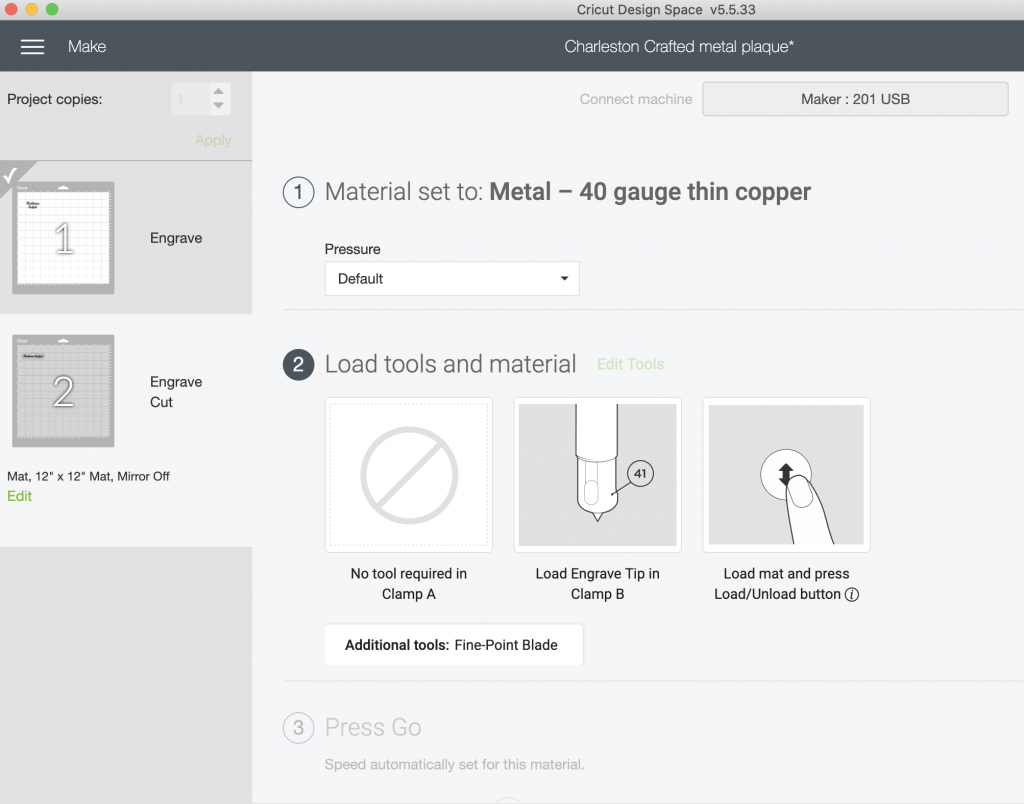Image resolution: width=1024 pixels, height=804 pixels.
Task: Open the hamburger menu
Action: click(x=32, y=46)
